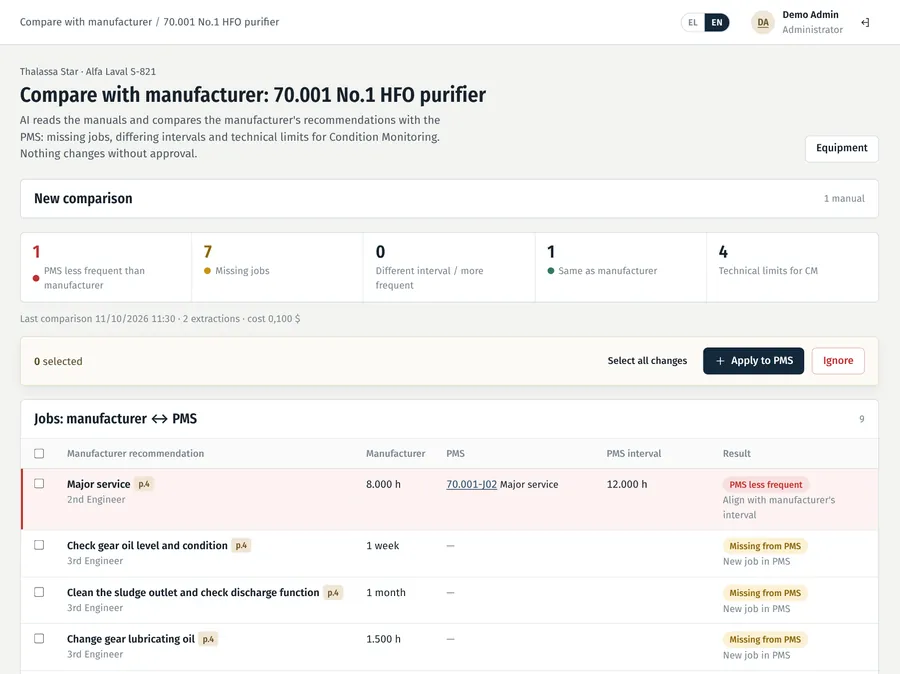This screenshot has height=674, width=900.
Task: Click the PMS less frequent result badge
Action: tap(765, 485)
